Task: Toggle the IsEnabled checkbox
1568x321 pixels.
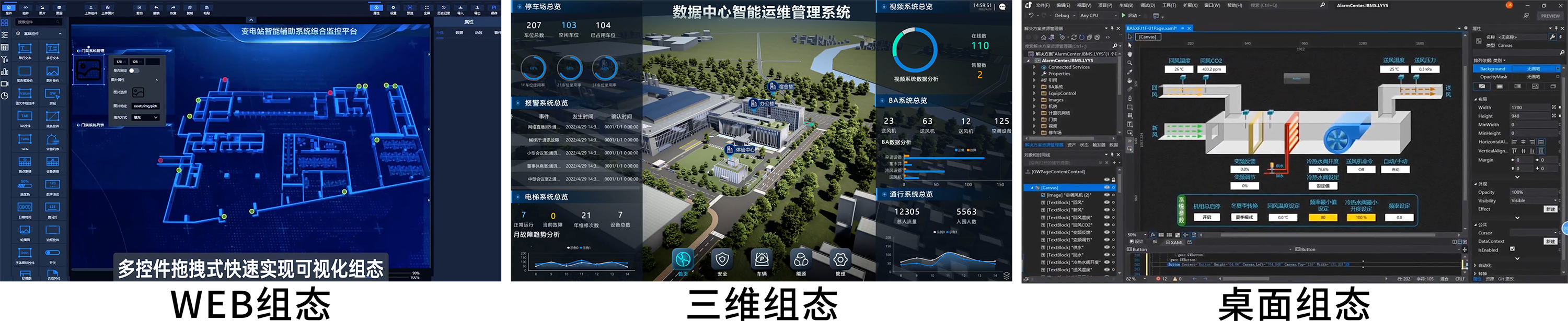Action: [1512, 248]
